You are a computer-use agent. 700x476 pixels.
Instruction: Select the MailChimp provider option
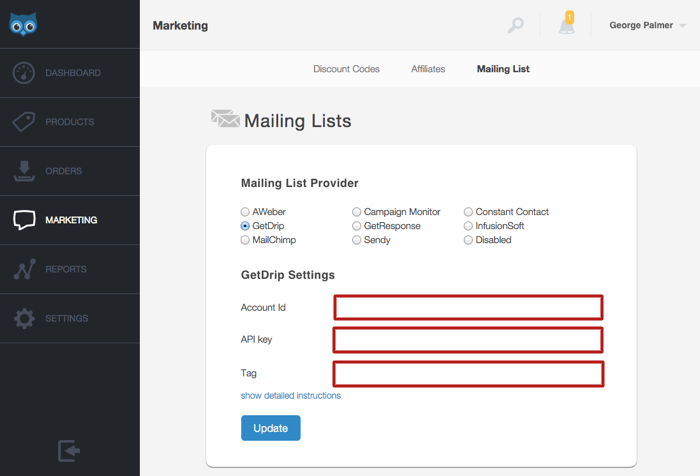click(x=245, y=240)
